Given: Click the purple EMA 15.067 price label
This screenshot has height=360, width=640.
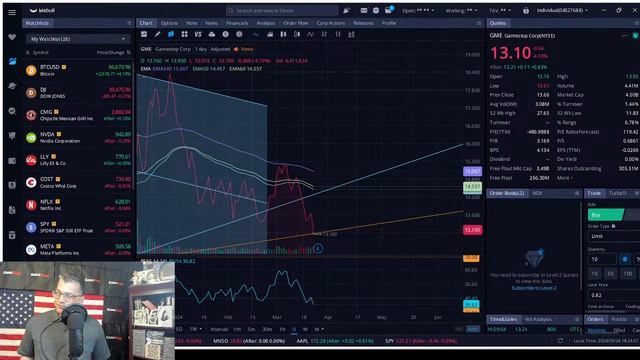Looking at the screenshot, I should [472, 171].
